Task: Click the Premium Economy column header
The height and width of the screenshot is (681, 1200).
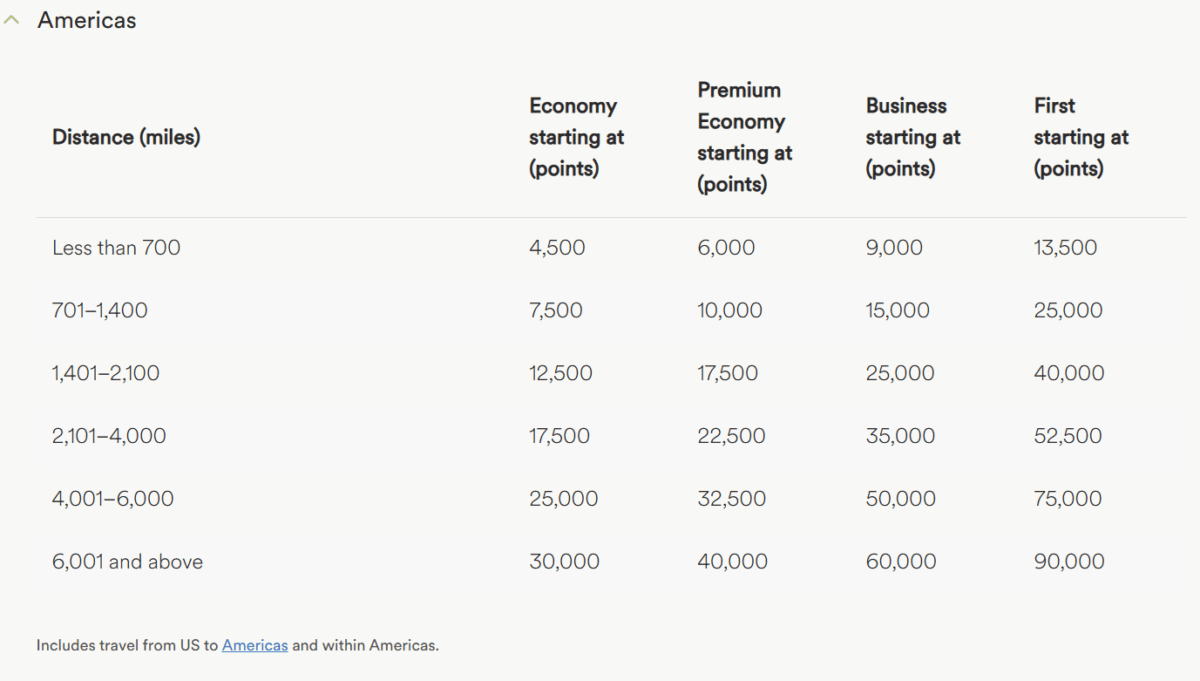Action: (x=745, y=137)
